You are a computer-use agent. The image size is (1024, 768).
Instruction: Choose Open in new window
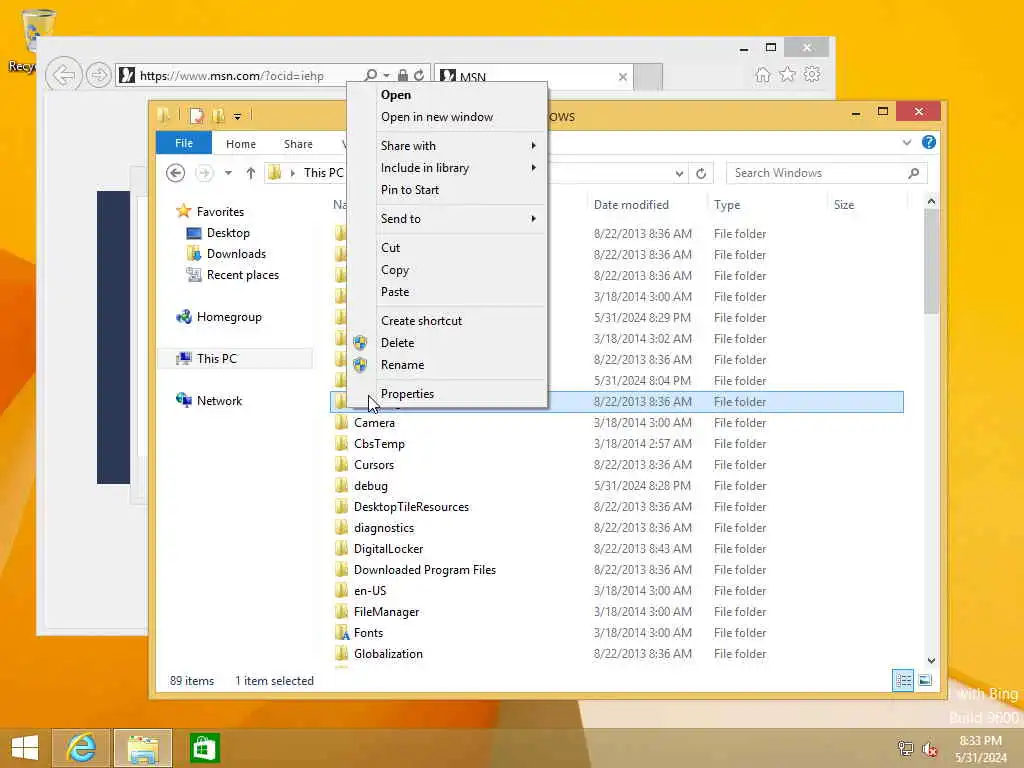point(447,117)
